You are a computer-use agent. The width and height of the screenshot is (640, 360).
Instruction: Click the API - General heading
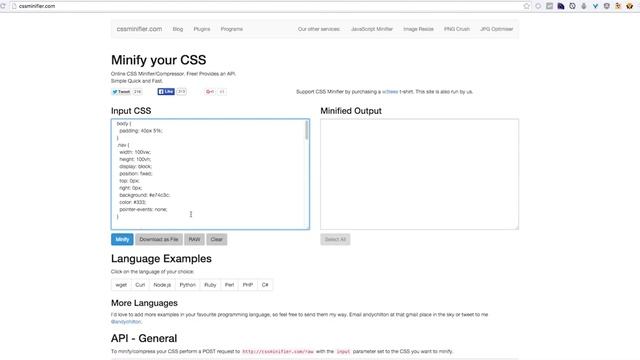point(144,338)
